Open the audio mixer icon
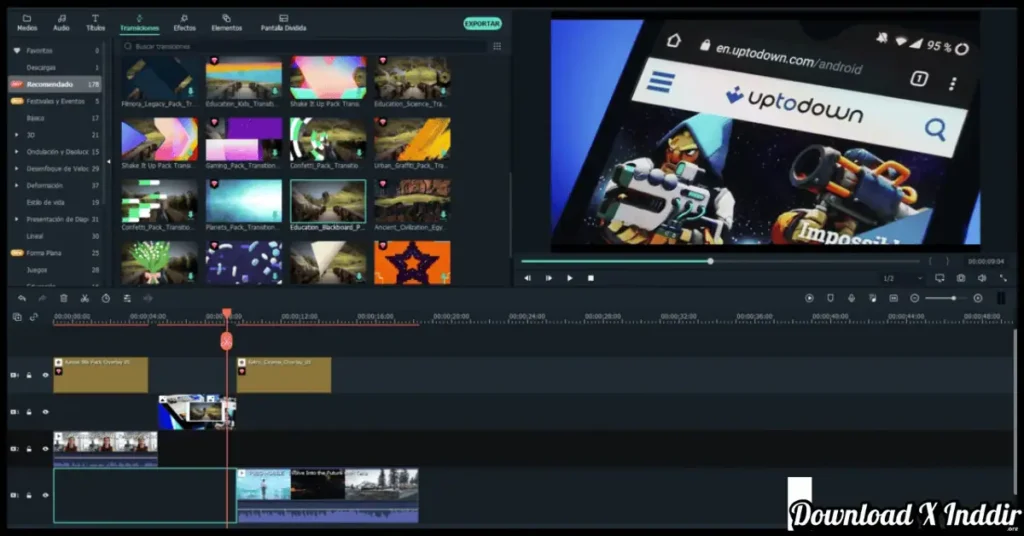1024x536 pixels. [x=872, y=298]
